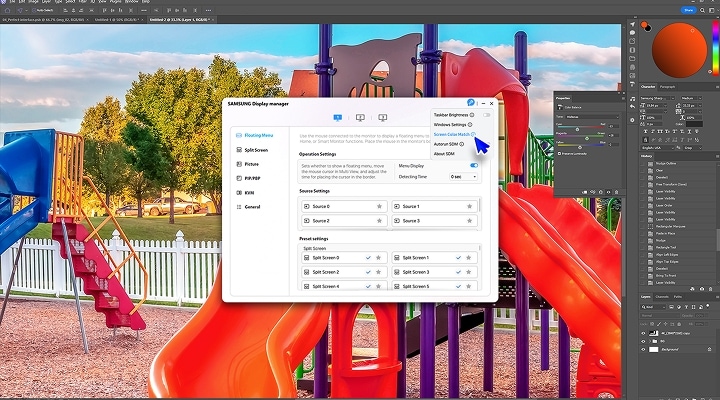Click About SDM in the popup menu
This screenshot has width=720, height=400.
point(444,154)
